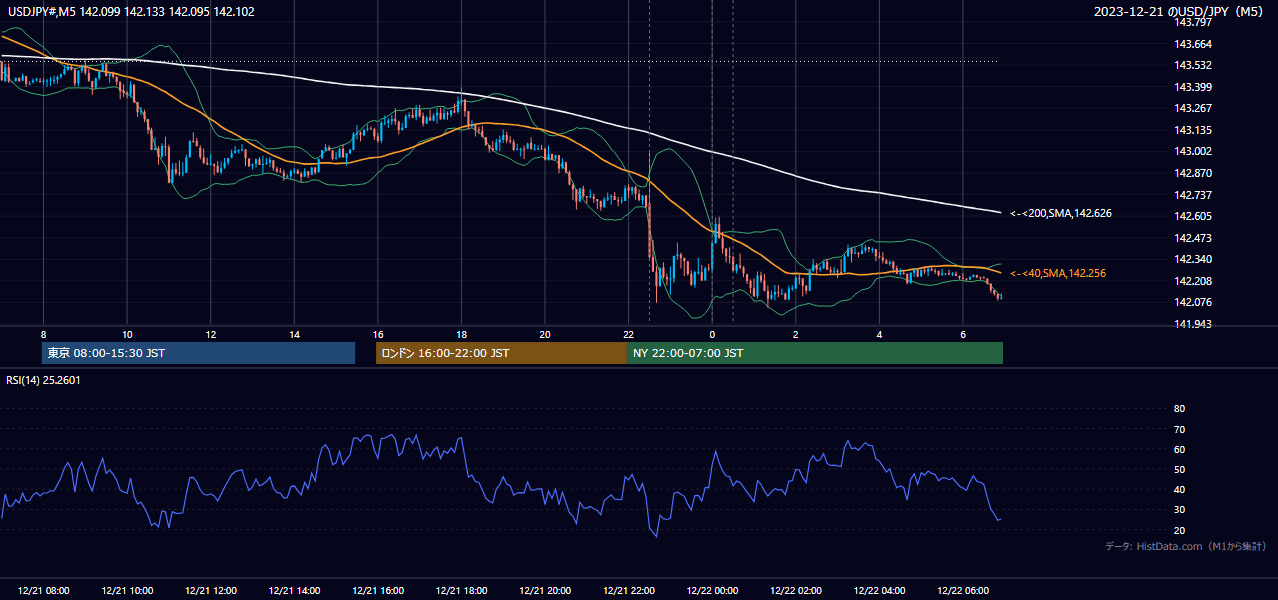
Task: Click price axis value 142.737
Action: pyautogui.click(x=1192, y=195)
